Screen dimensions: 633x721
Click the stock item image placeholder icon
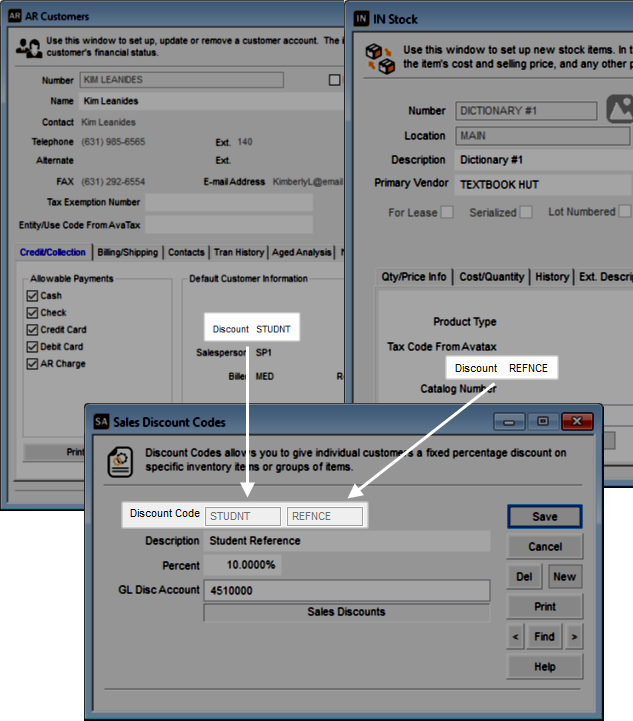point(620,108)
